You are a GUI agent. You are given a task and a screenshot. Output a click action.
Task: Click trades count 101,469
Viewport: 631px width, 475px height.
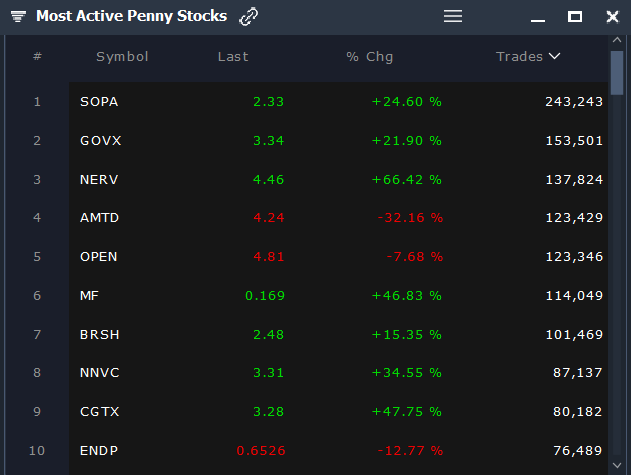tap(574, 335)
